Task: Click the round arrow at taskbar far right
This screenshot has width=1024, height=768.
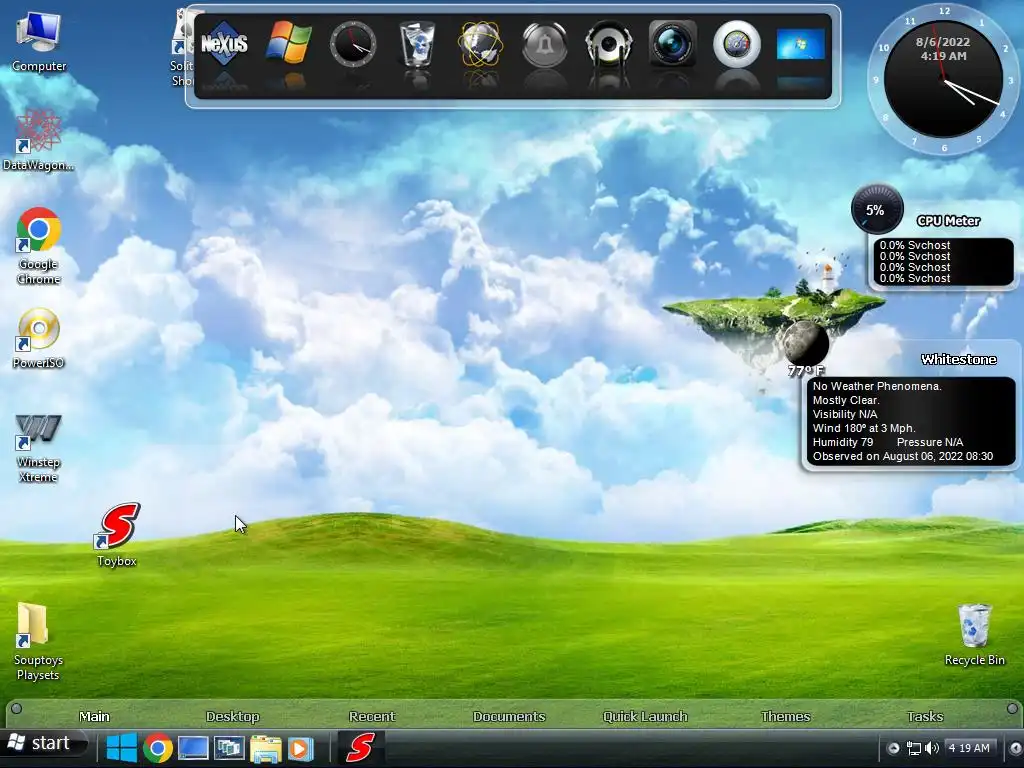Action: (1016, 748)
